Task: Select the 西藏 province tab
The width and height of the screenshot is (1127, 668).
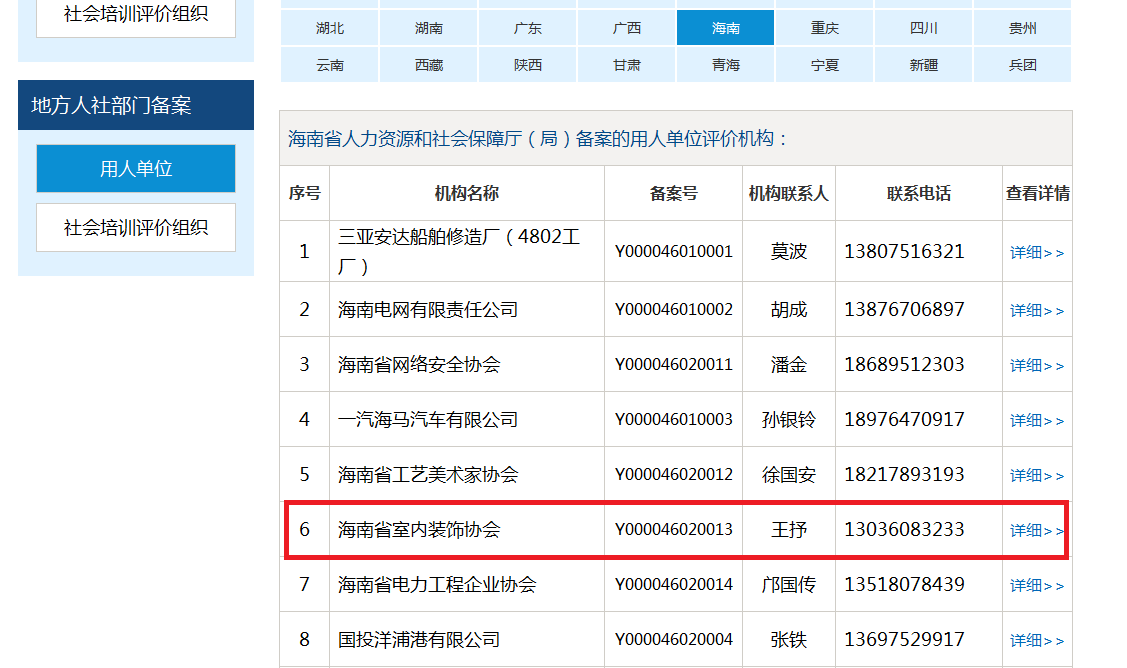Action: pyautogui.click(x=429, y=65)
